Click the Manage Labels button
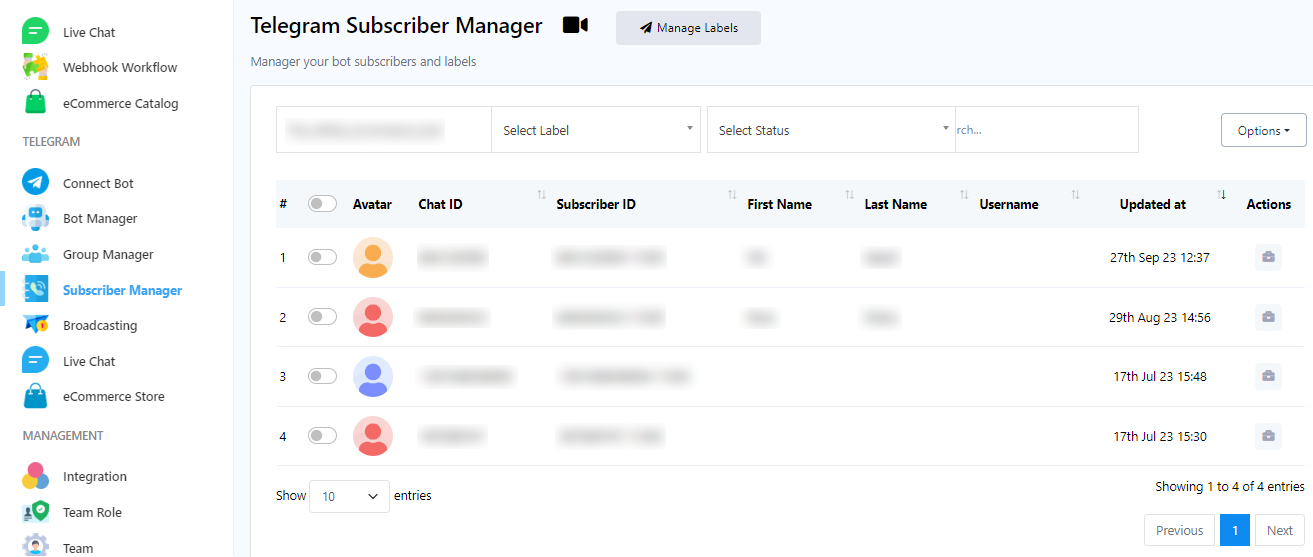This screenshot has height=557, width=1313. pos(688,28)
